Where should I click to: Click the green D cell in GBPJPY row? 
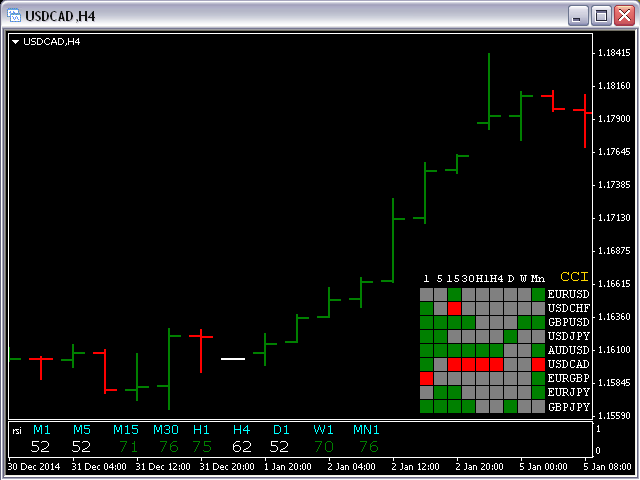[511, 407]
